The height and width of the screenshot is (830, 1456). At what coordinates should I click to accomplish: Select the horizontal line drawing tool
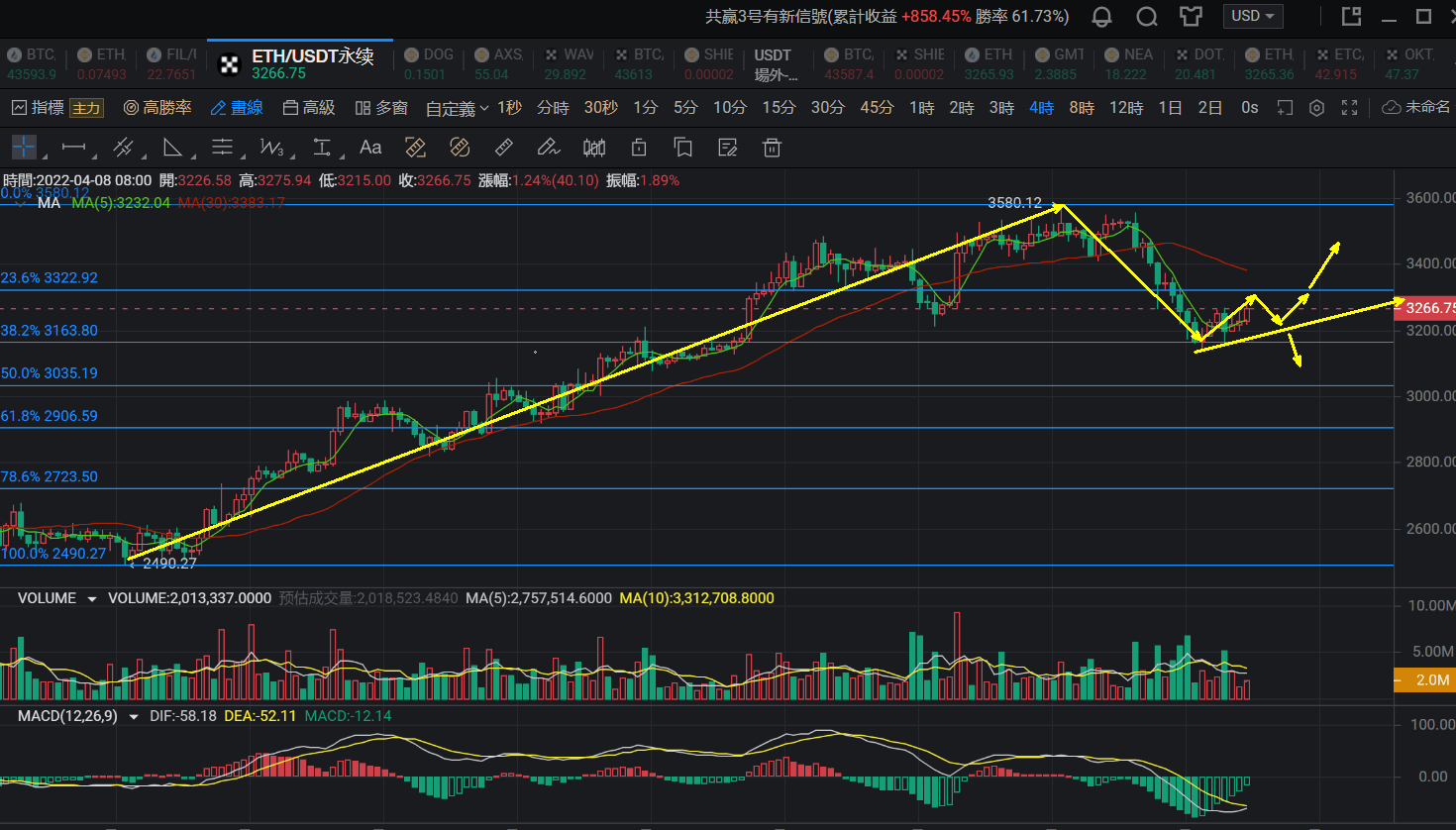pos(73,148)
